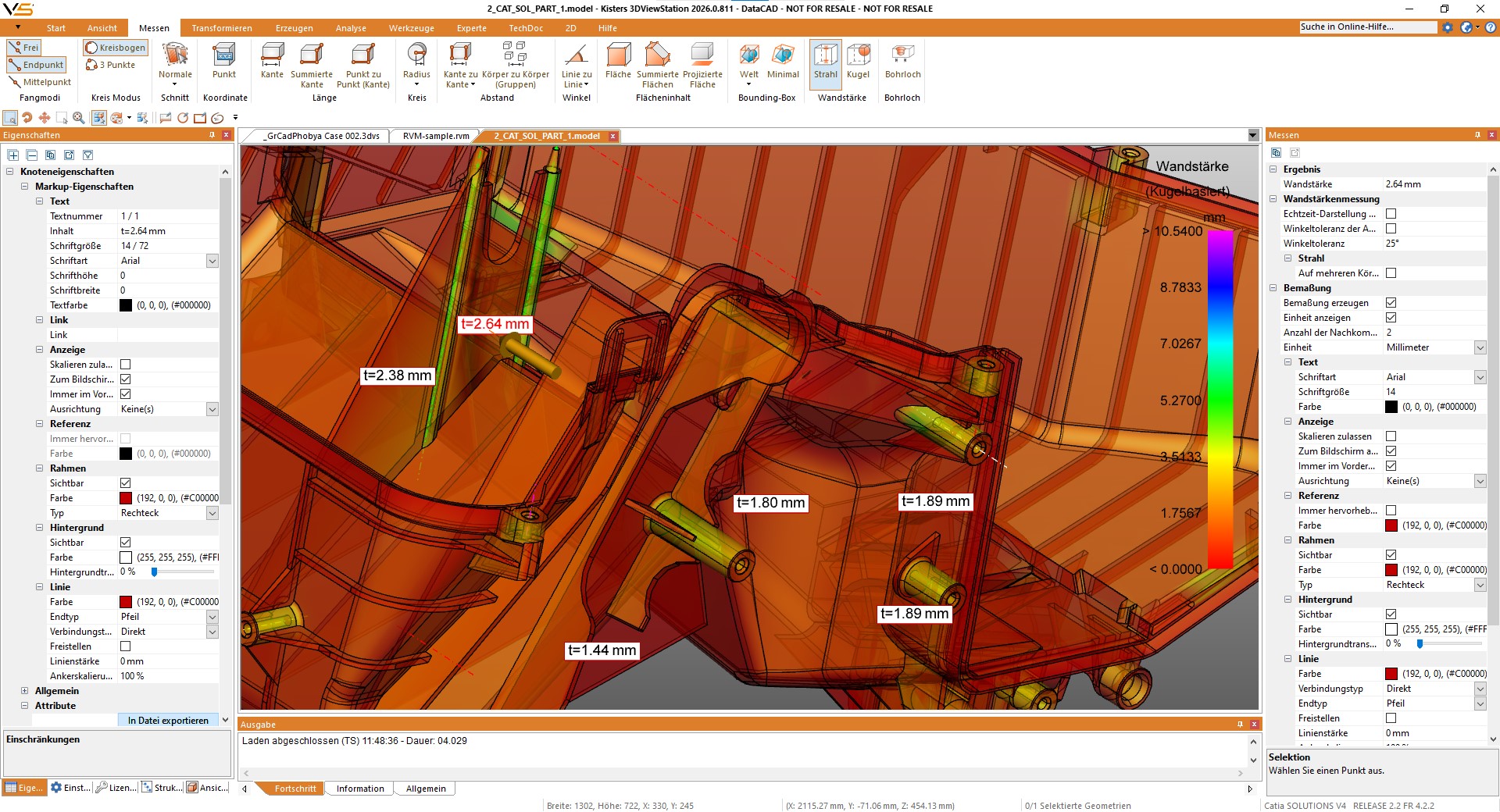The width and height of the screenshot is (1500, 812).
Task: Select the Radius circle measurement
Action: click(x=416, y=64)
